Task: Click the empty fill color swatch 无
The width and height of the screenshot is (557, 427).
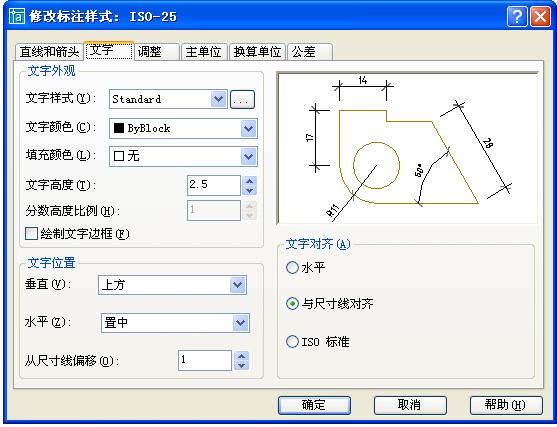Action: point(119,156)
